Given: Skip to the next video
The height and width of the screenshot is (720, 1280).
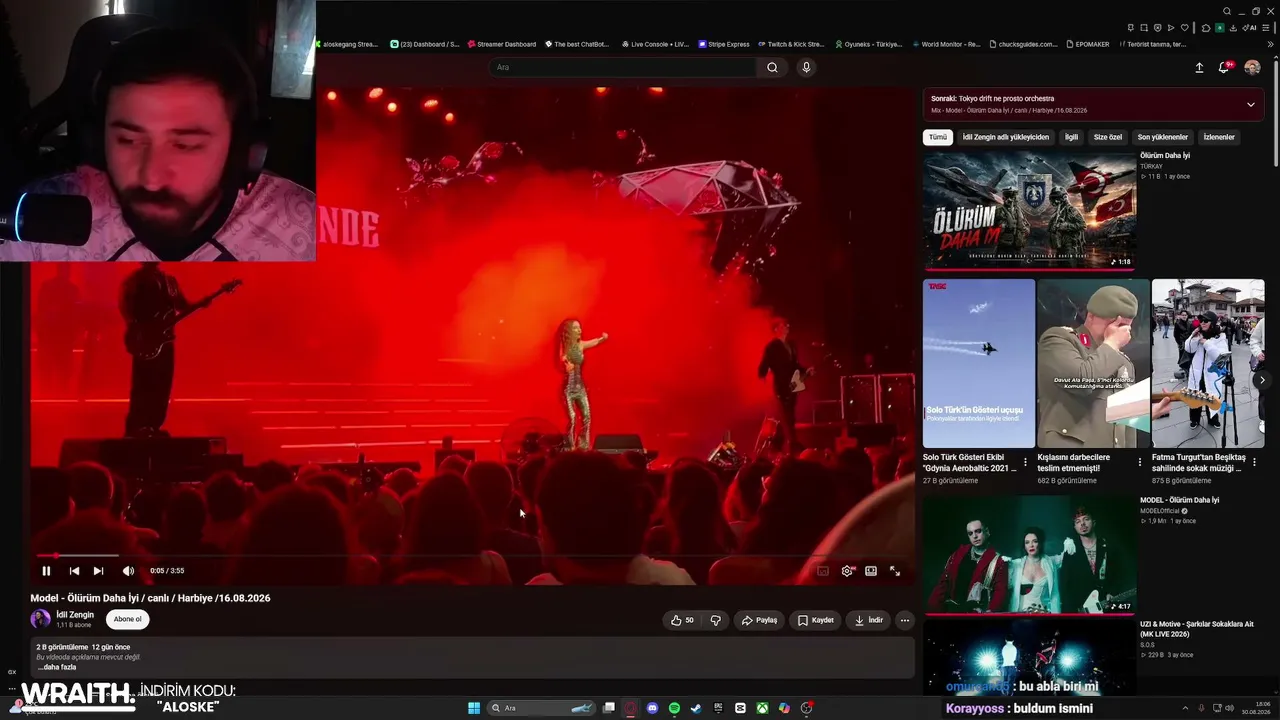Looking at the screenshot, I should click(x=98, y=571).
